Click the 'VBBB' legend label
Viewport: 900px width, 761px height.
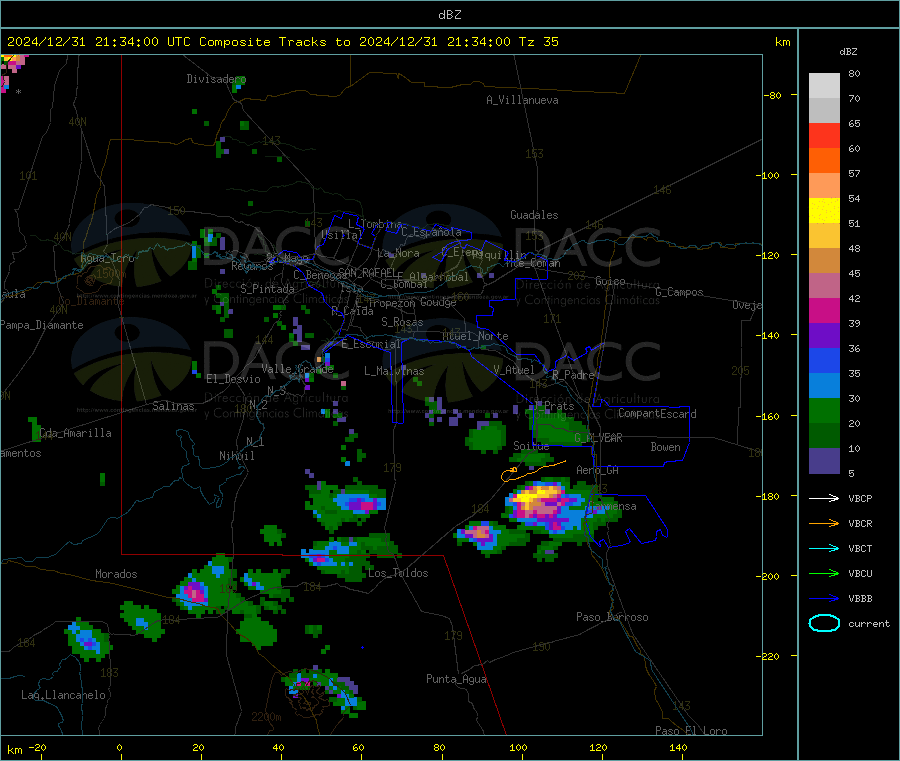[x=860, y=598]
